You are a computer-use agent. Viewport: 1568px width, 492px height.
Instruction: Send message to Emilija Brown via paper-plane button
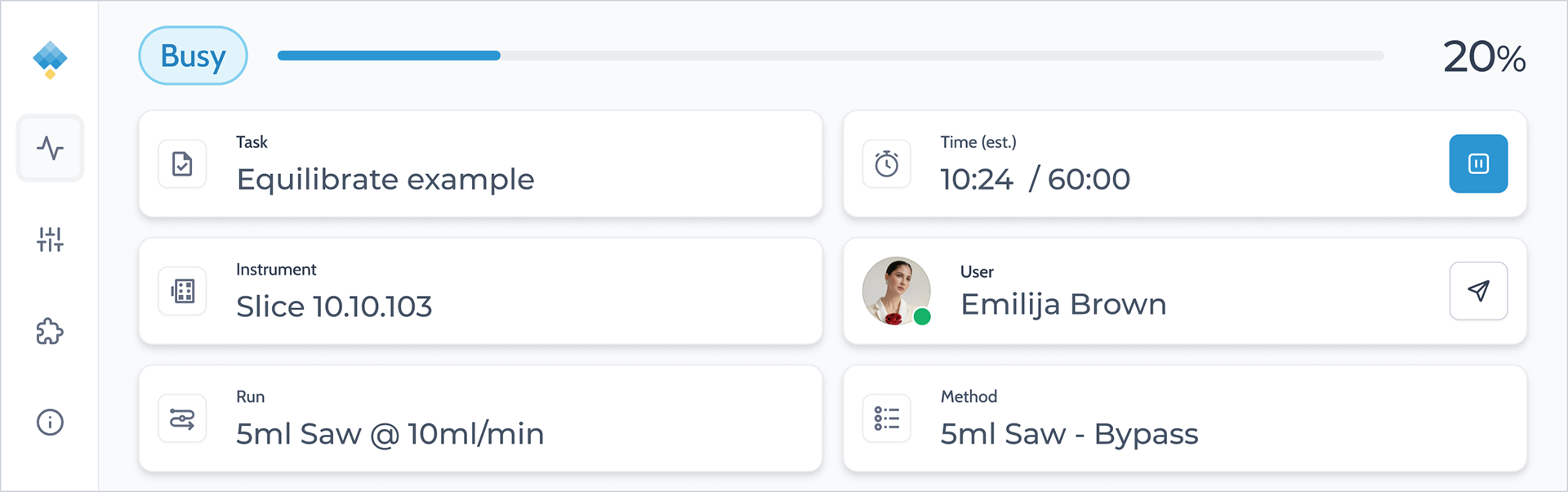tap(1478, 291)
